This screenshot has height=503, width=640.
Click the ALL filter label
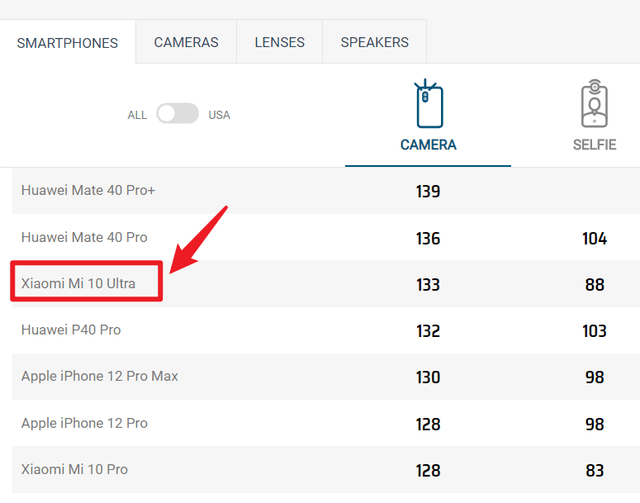pyautogui.click(x=137, y=115)
